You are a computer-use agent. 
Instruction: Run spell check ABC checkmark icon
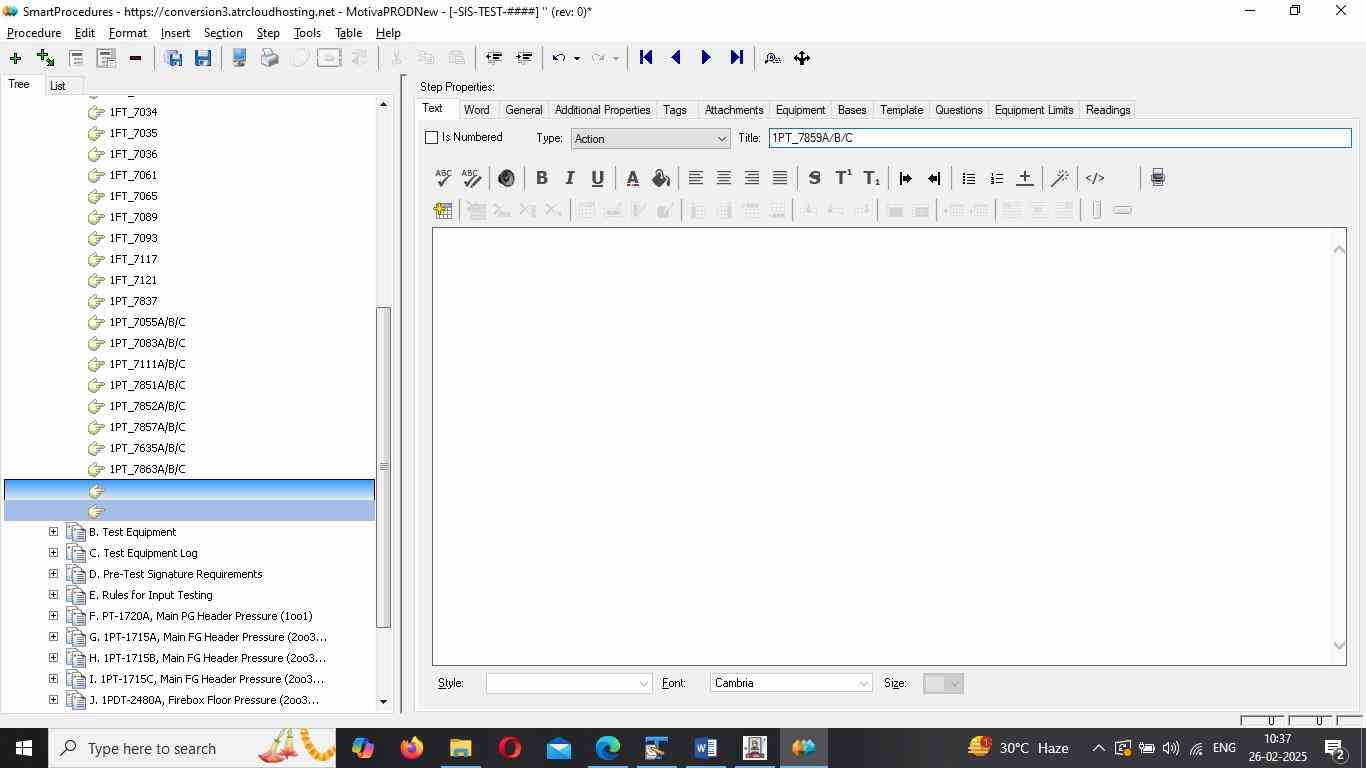(444, 178)
